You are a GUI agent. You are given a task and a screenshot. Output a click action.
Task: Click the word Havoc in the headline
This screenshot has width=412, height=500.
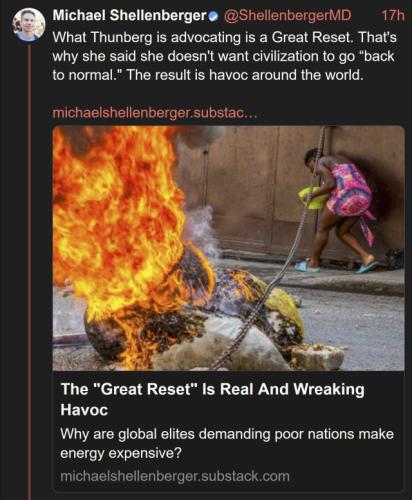pyautogui.click(x=84, y=410)
